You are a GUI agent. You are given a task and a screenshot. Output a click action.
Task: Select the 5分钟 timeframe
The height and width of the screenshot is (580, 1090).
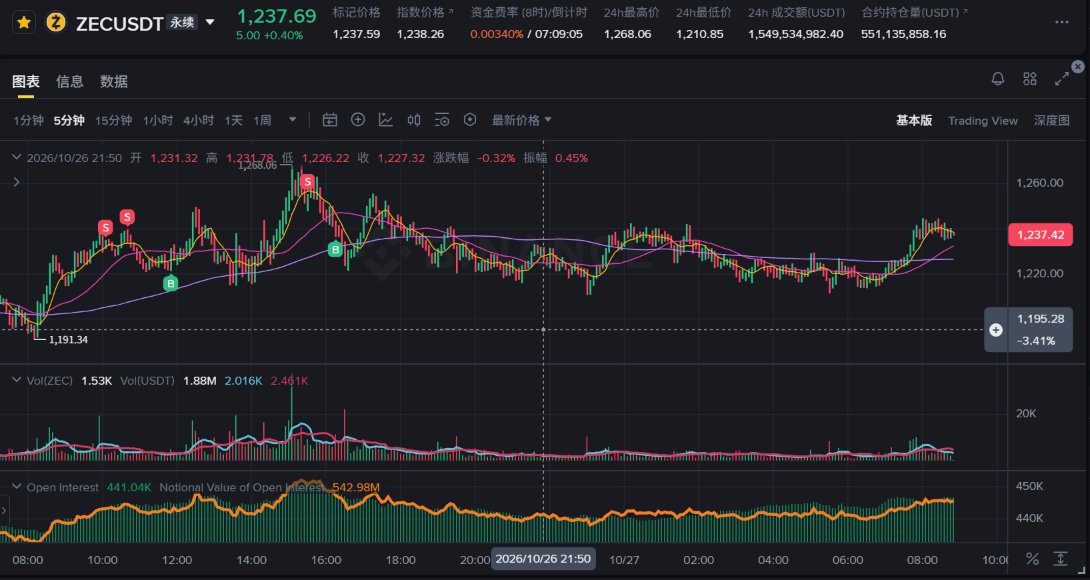69,120
